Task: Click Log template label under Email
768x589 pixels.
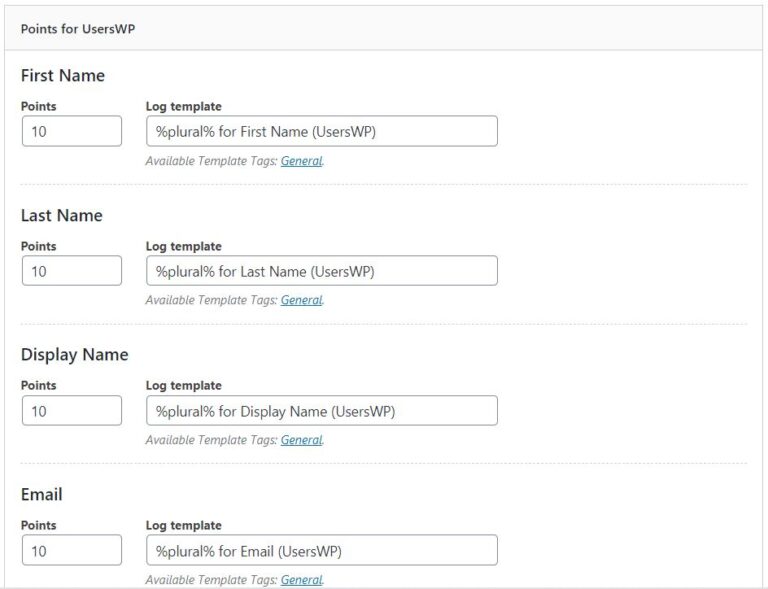Action: 184,526
